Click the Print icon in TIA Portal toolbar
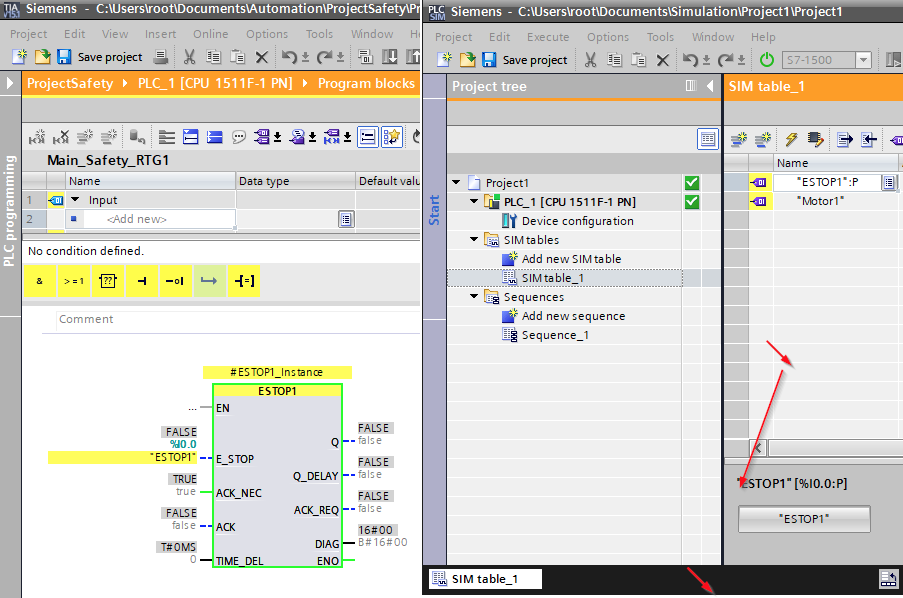The height and width of the screenshot is (598, 903). [161, 56]
